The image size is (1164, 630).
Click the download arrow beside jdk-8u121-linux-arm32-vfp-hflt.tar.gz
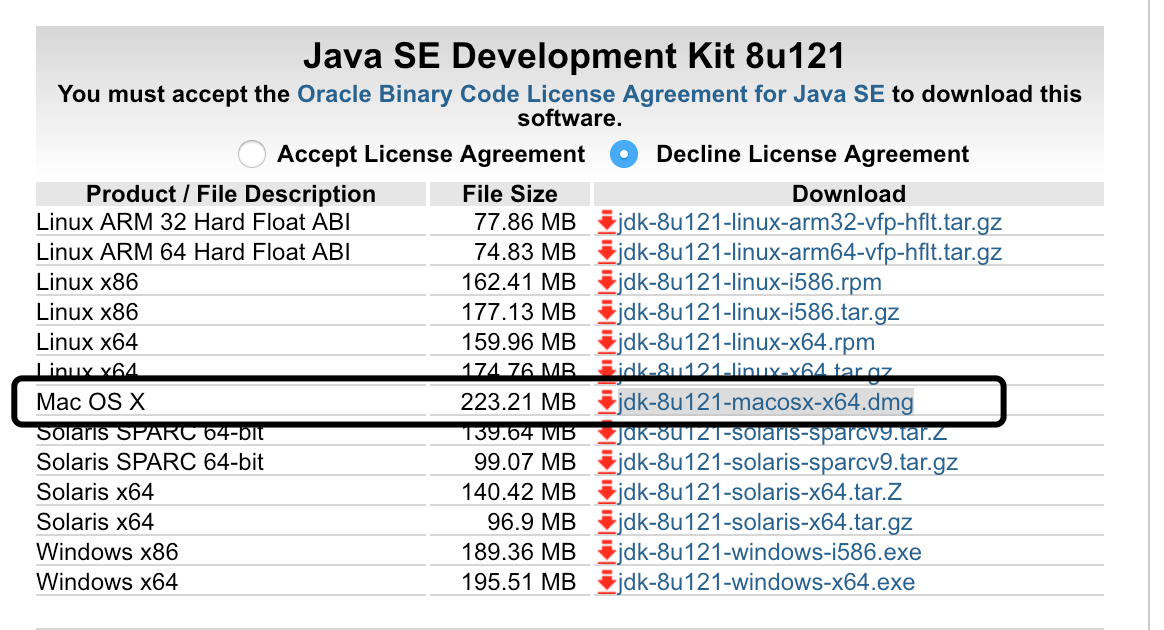[x=606, y=222]
